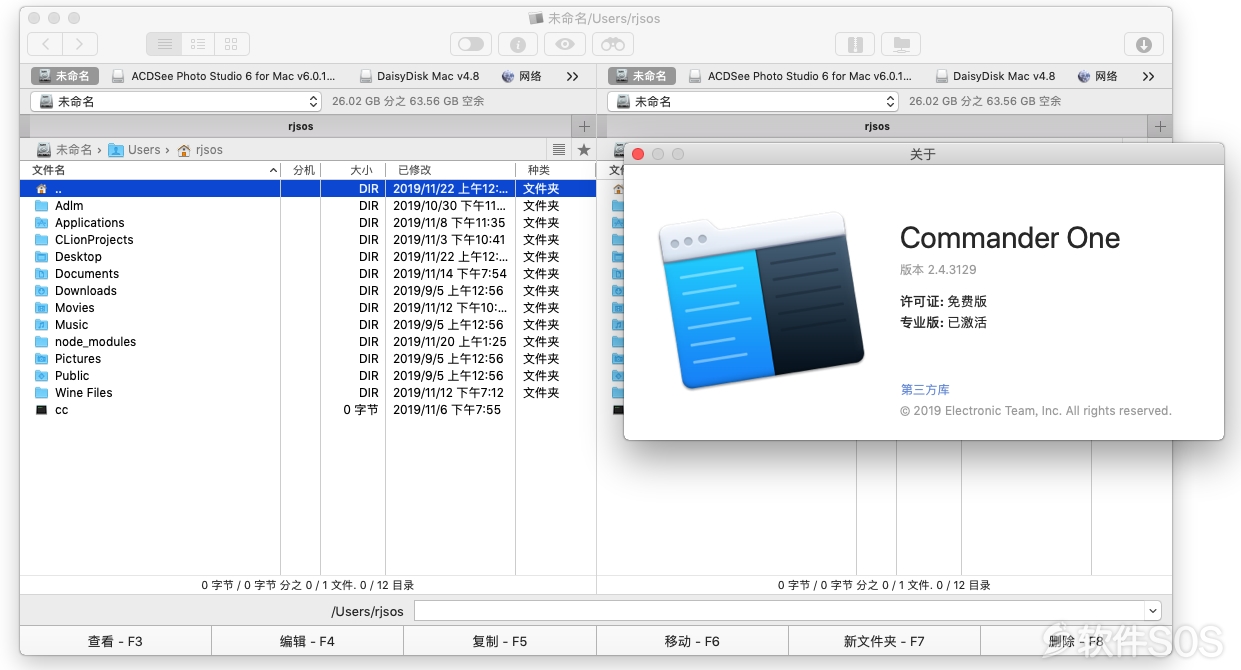The height and width of the screenshot is (670, 1241).
Task: Select the Downloads folder
Action: [x=308, y=291]
